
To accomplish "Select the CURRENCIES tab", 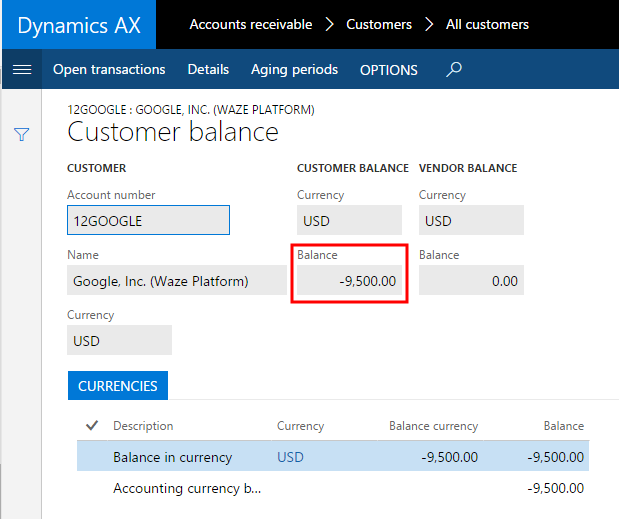I will (118, 386).
